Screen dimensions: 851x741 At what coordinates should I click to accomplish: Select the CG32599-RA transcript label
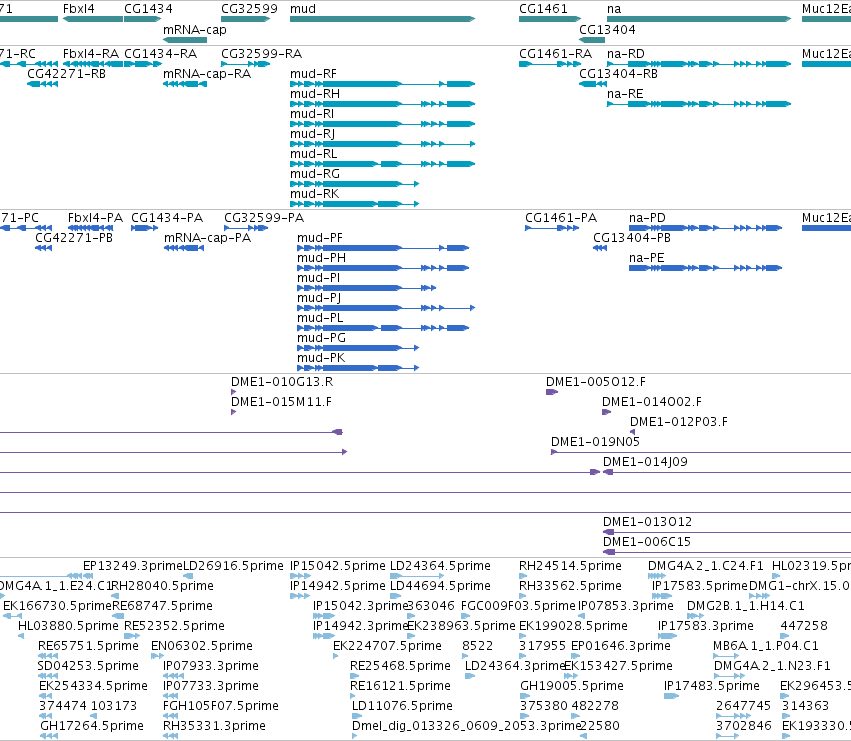tap(262, 54)
